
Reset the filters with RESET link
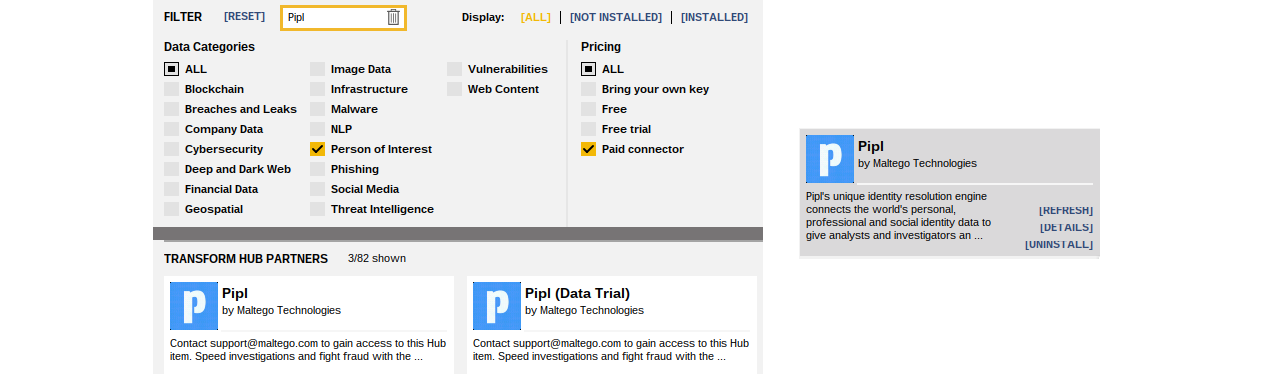tap(245, 17)
